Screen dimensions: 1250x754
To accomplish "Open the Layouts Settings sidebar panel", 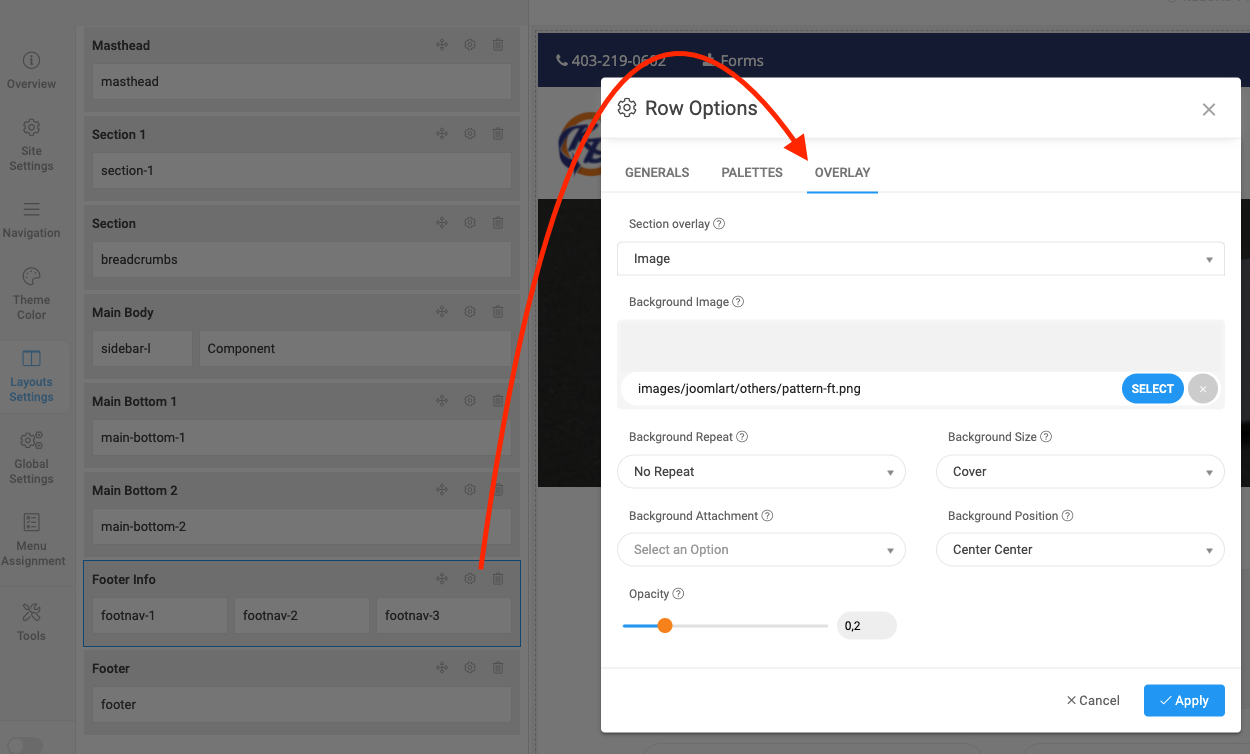I will [32, 374].
